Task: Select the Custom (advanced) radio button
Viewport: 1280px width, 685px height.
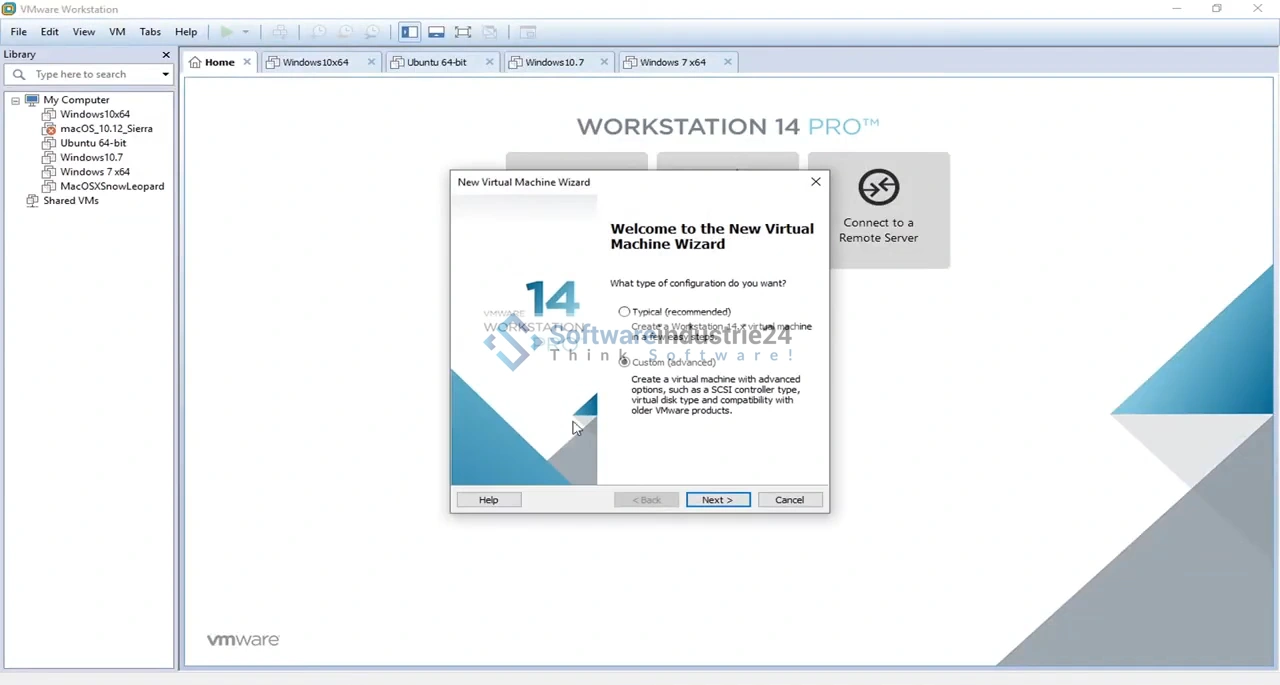Action: [x=625, y=362]
